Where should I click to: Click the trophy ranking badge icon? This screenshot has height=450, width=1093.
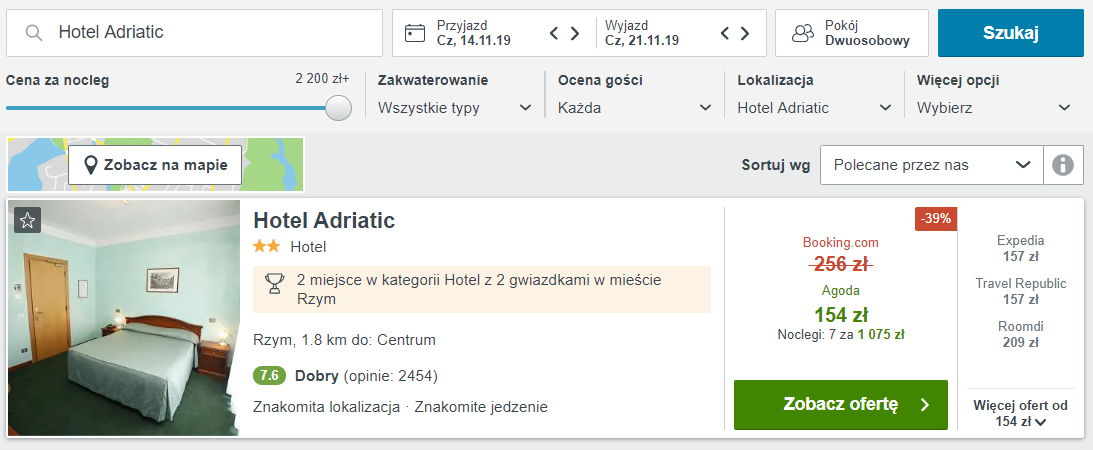coord(275,284)
